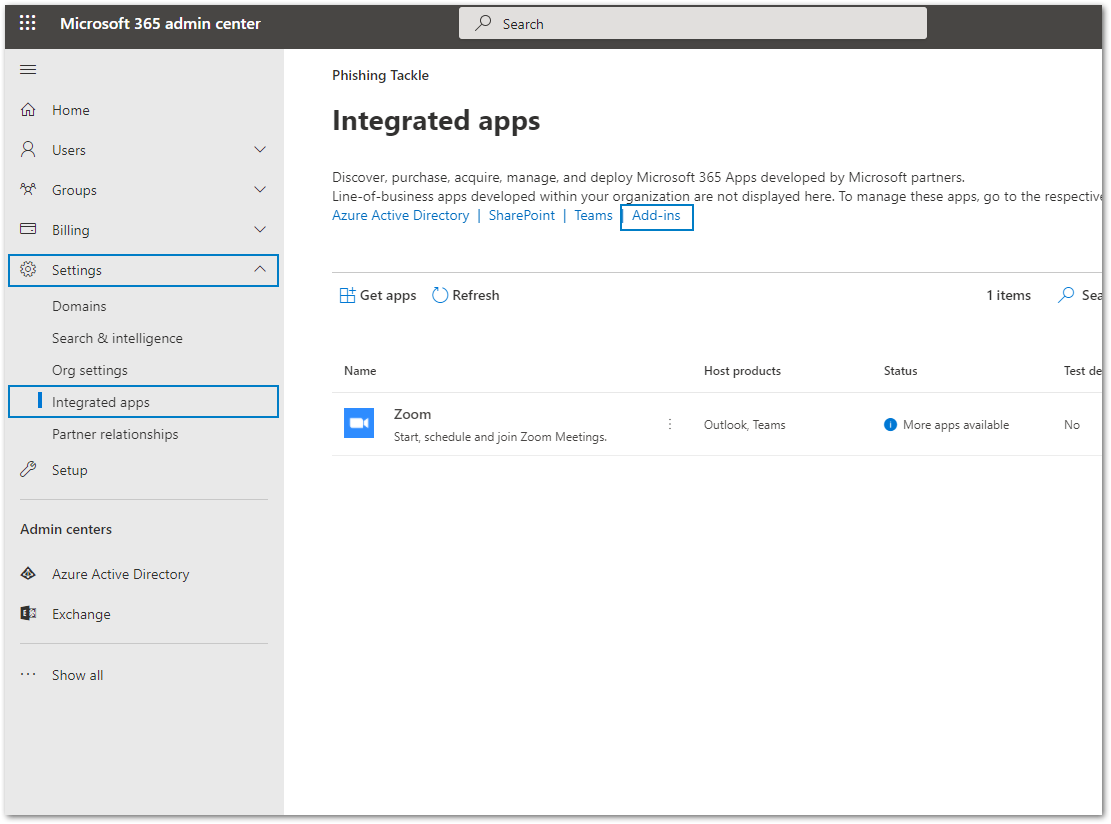The width and height of the screenshot is (1111, 824).
Task: Click the Refresh circular arrow icon
Action: [x=440, y=295]
